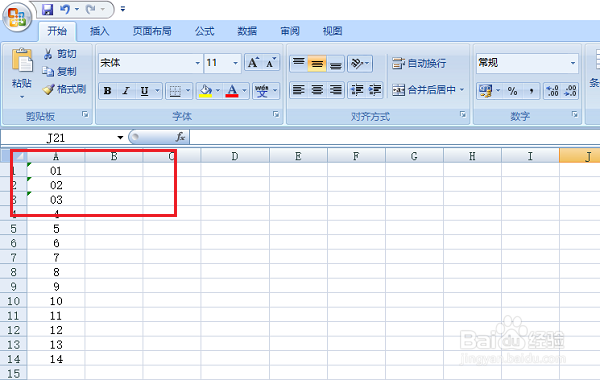Activate the 格式刷 format painter
This screenshot has width=600, height=380.
[x=64, y=89]
